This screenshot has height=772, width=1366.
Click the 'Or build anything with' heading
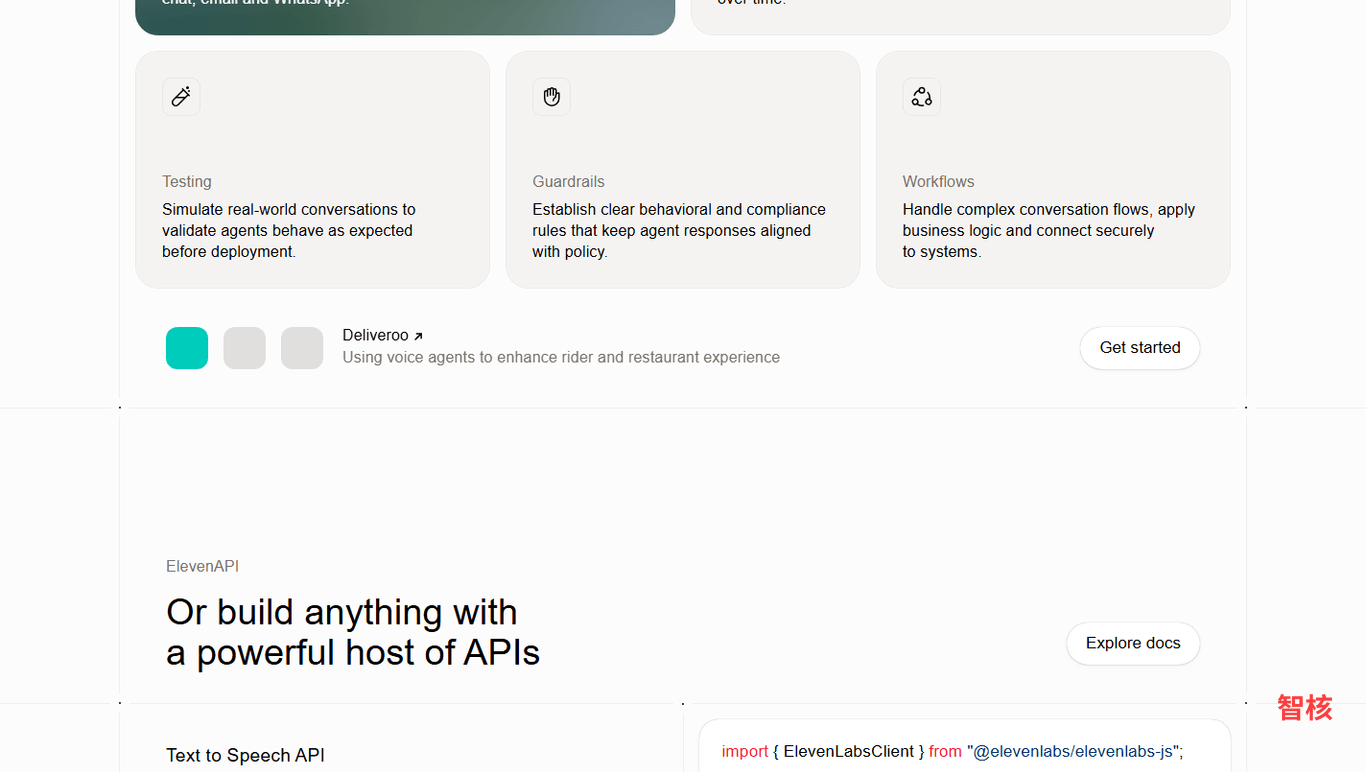(353, 632)
